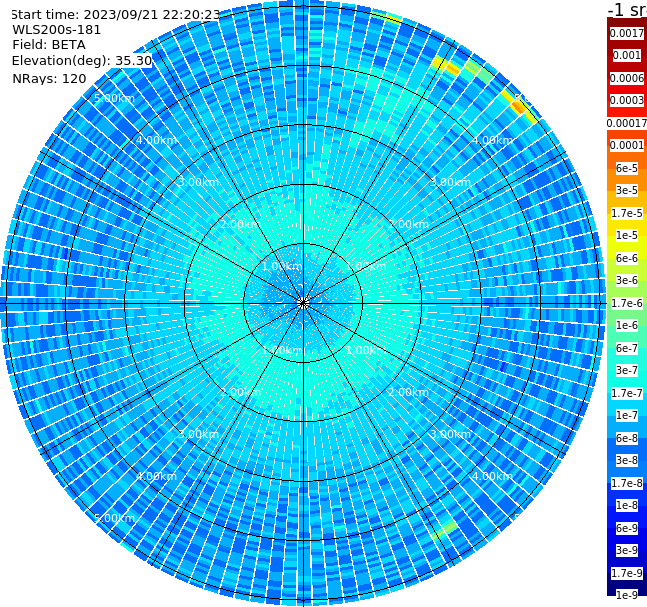Select the lower-left 3.00km range label

click(198, 434)
